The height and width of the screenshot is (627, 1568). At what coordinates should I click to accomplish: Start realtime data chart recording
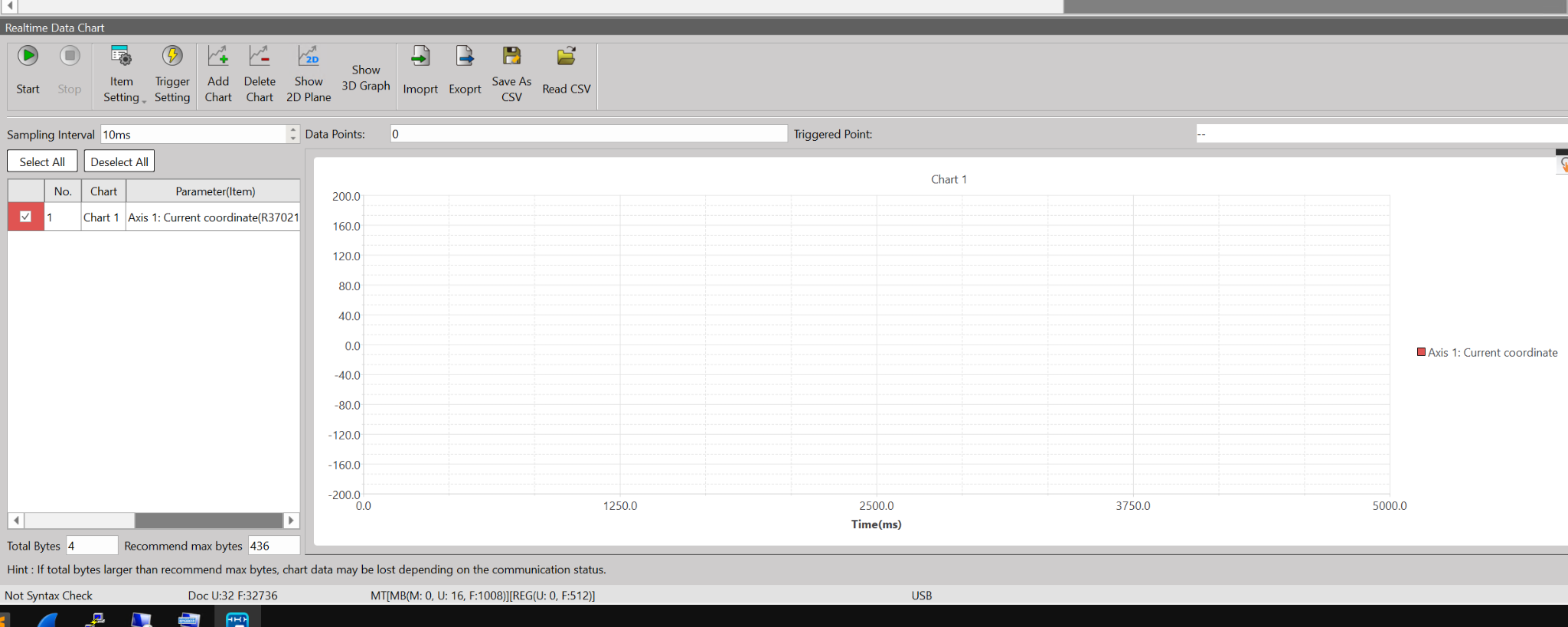point(28,70)
